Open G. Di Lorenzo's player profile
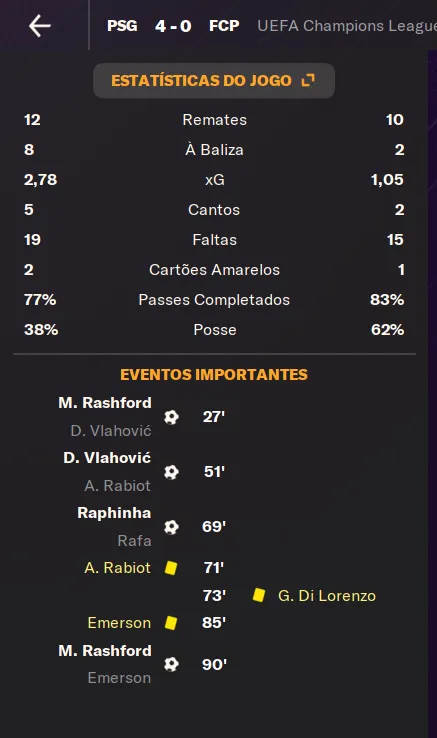 coord(327,596)
